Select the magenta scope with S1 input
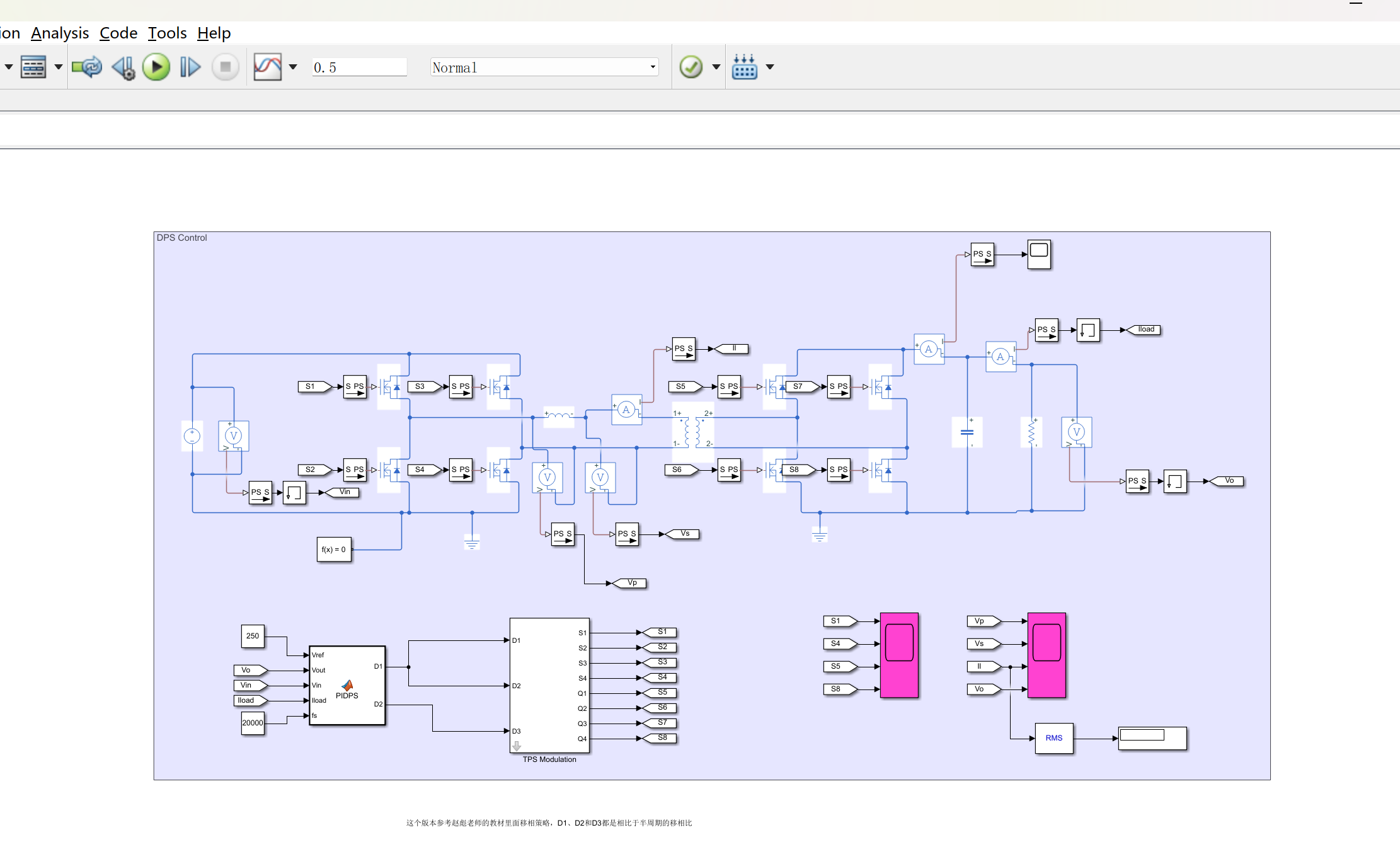Viewport: 1400px width, 842px height. [899, 655]
